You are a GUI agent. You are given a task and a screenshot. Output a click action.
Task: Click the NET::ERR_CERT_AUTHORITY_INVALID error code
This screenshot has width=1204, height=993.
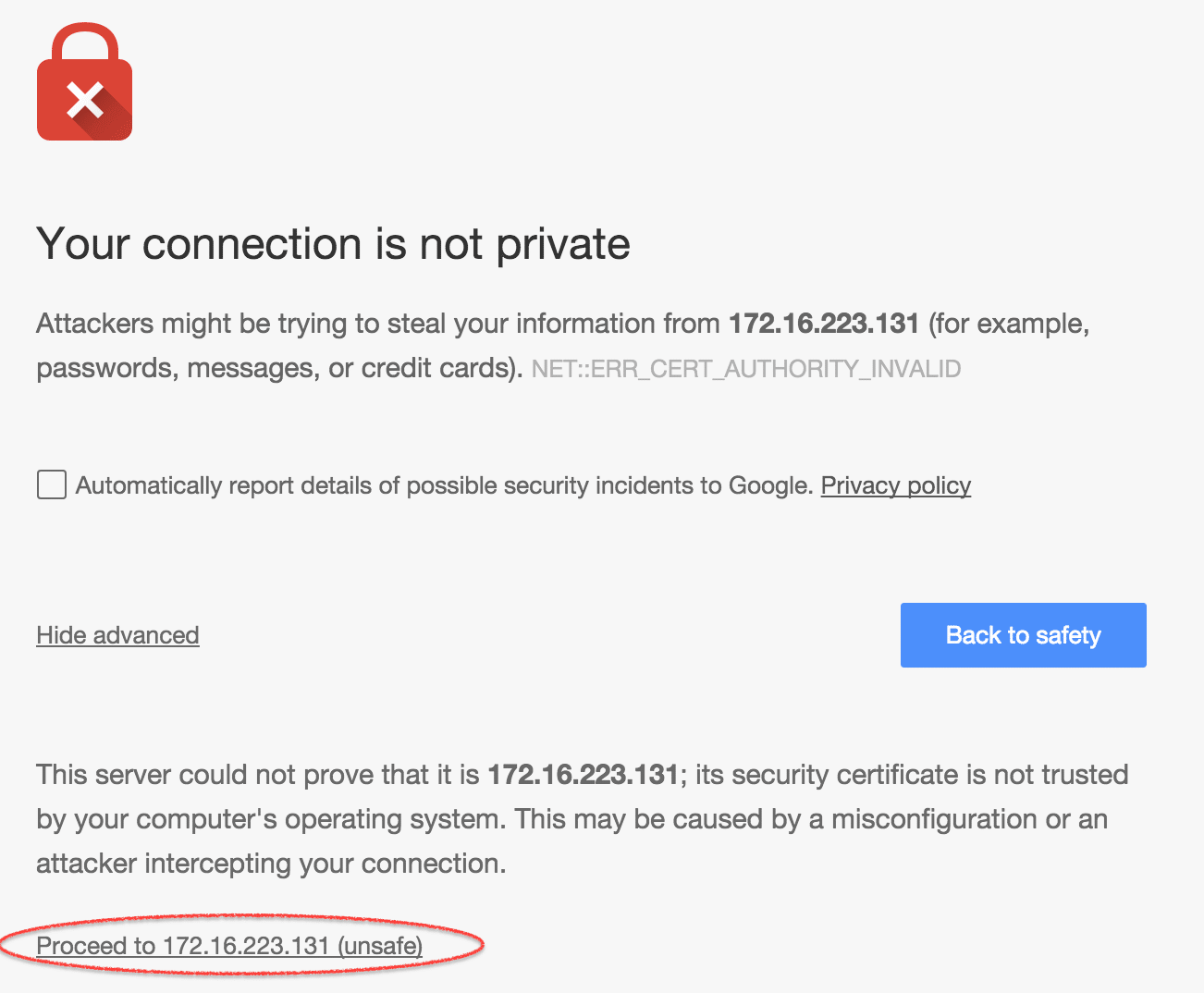(745, 369)
